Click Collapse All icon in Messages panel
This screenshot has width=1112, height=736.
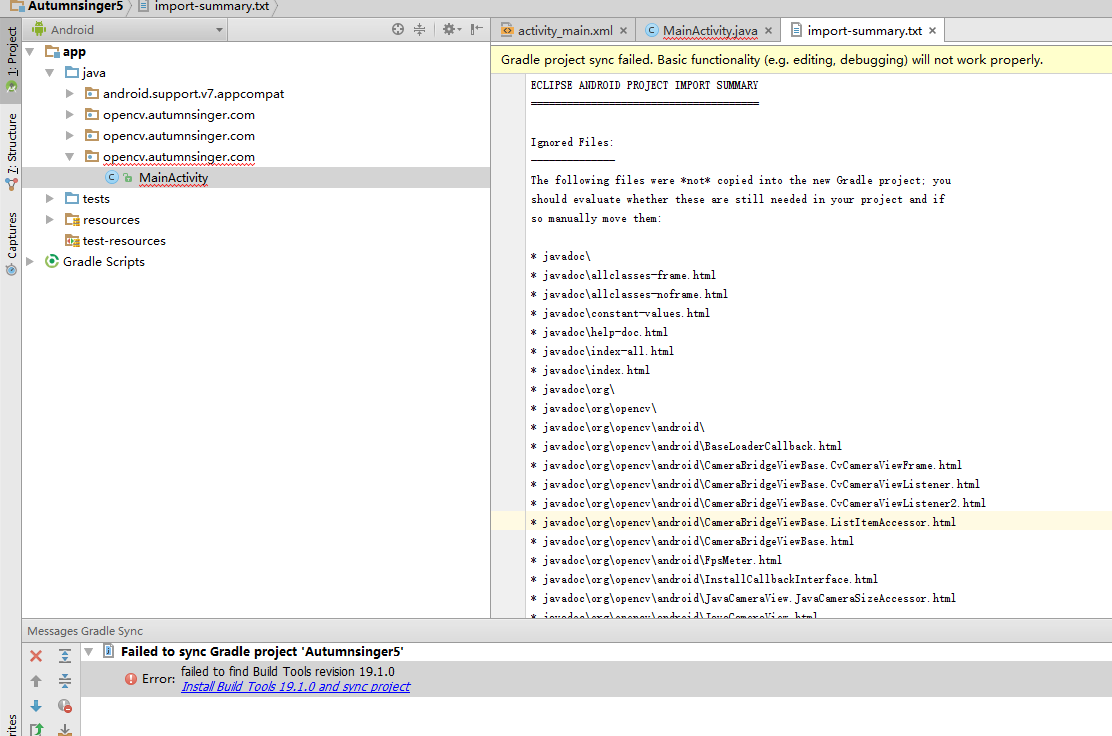click(x=65, y=681)
